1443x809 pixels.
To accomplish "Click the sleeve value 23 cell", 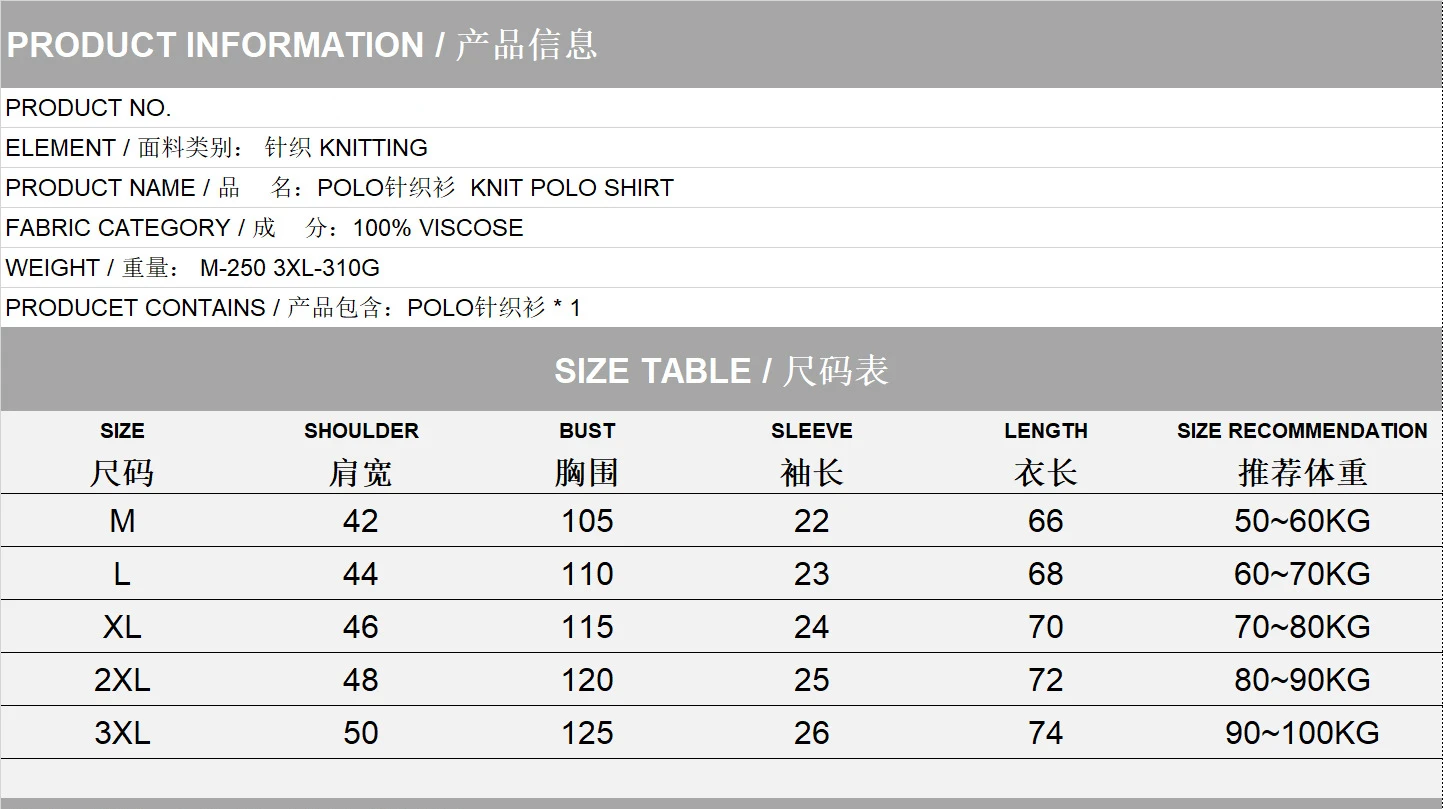I will coord(811,574).
